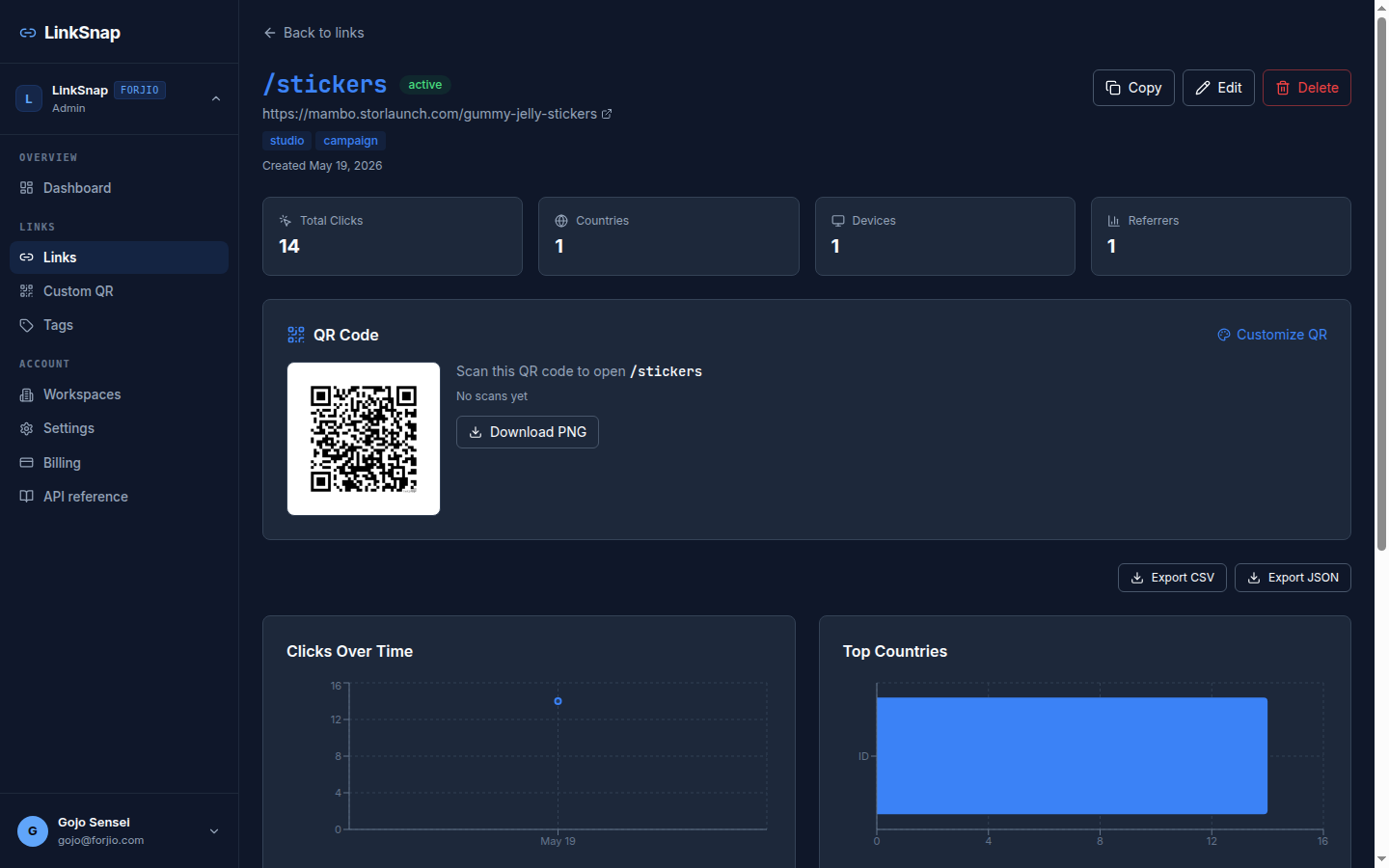Click the Workspaces building icon

pyautogui.click(x=27, y=394)
